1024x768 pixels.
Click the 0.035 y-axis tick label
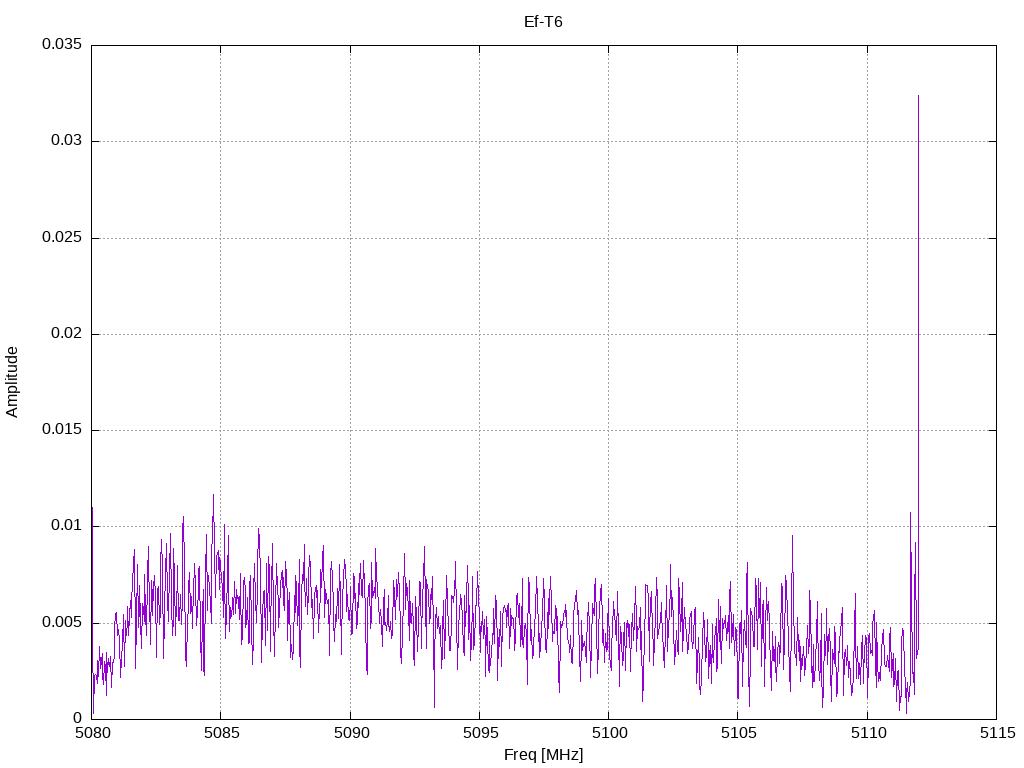click(61, 45)
